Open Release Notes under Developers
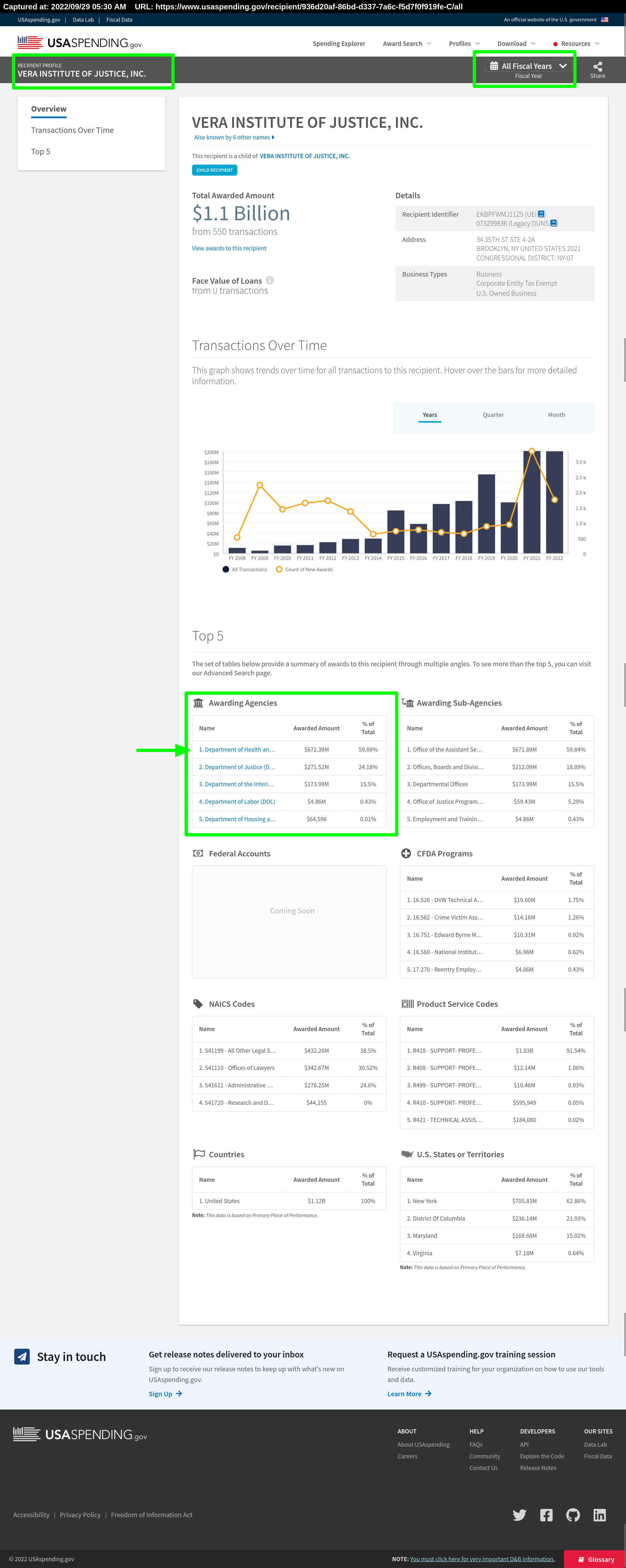The height and width of the screenshot is (1568, 626). pyautogui.click(x=538, y=1468)
